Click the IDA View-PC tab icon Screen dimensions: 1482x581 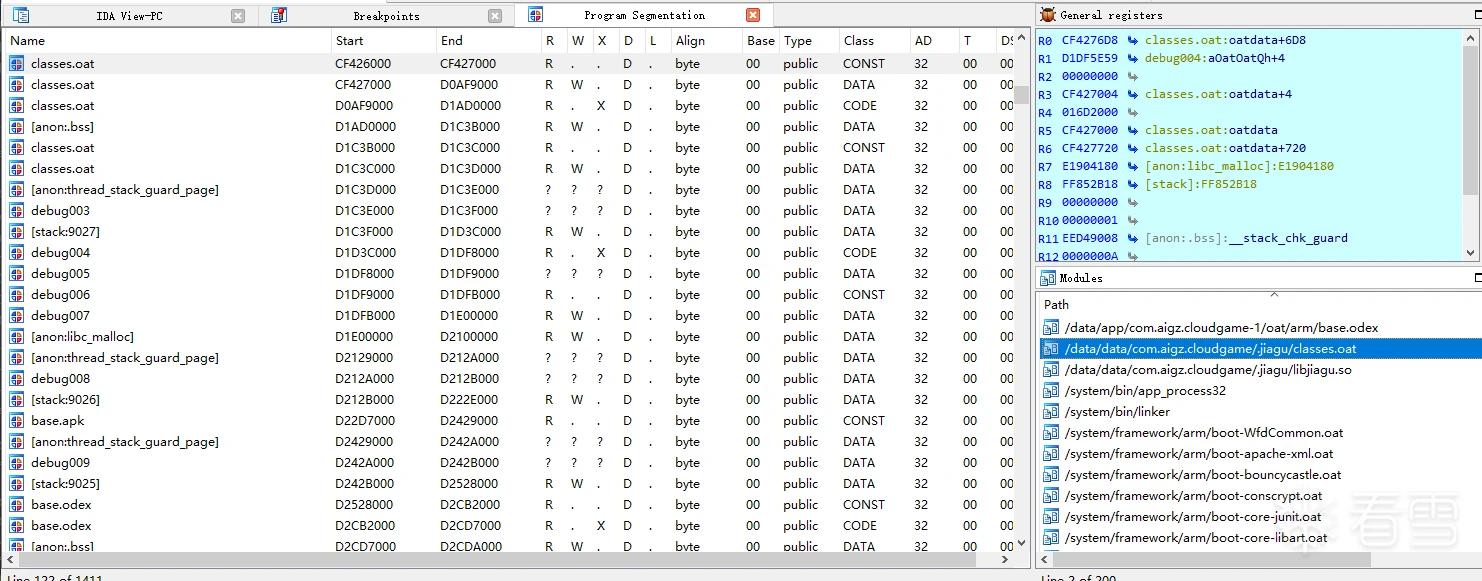21,16
